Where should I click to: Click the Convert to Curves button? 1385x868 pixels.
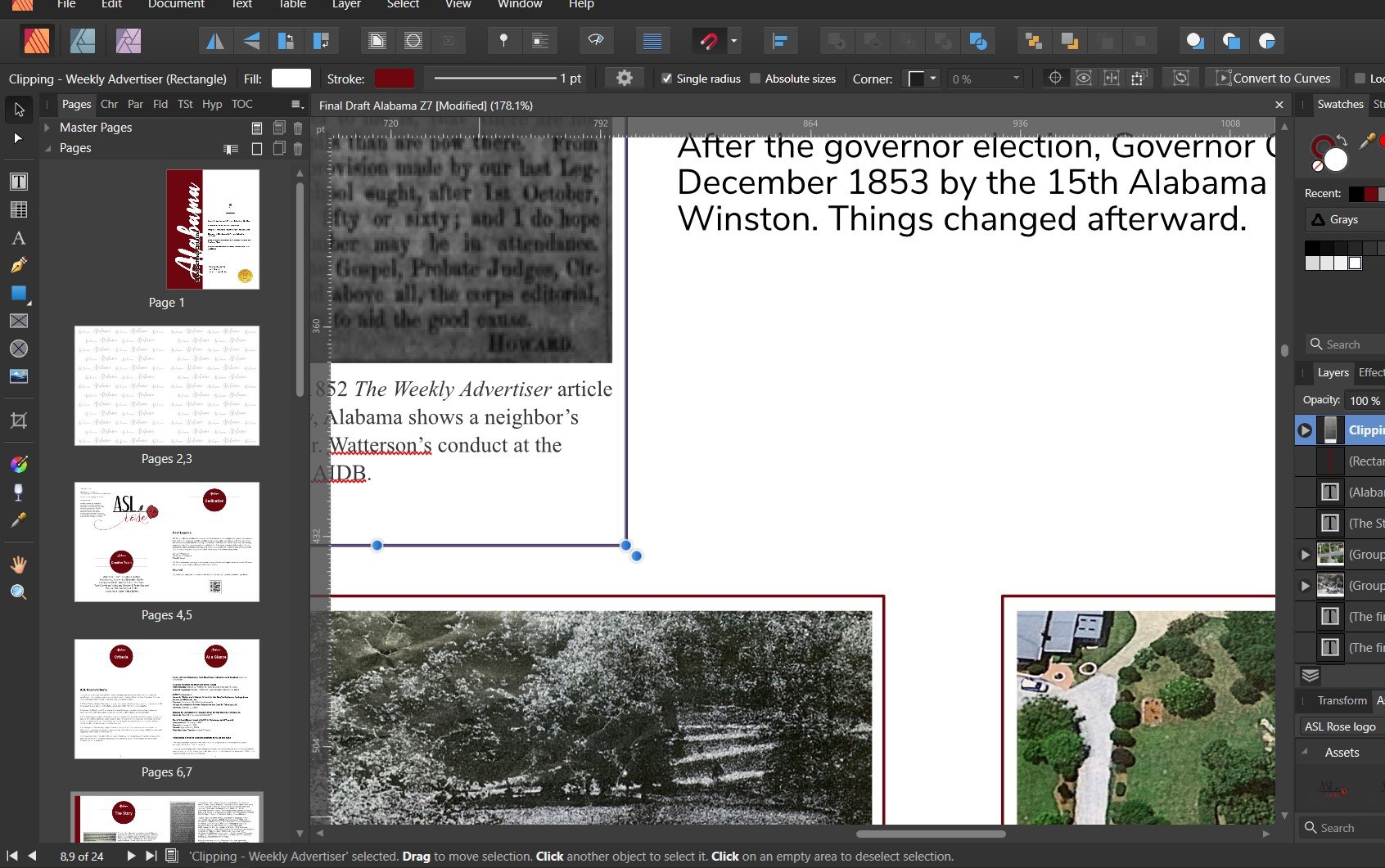click(x=1273, y=78)
